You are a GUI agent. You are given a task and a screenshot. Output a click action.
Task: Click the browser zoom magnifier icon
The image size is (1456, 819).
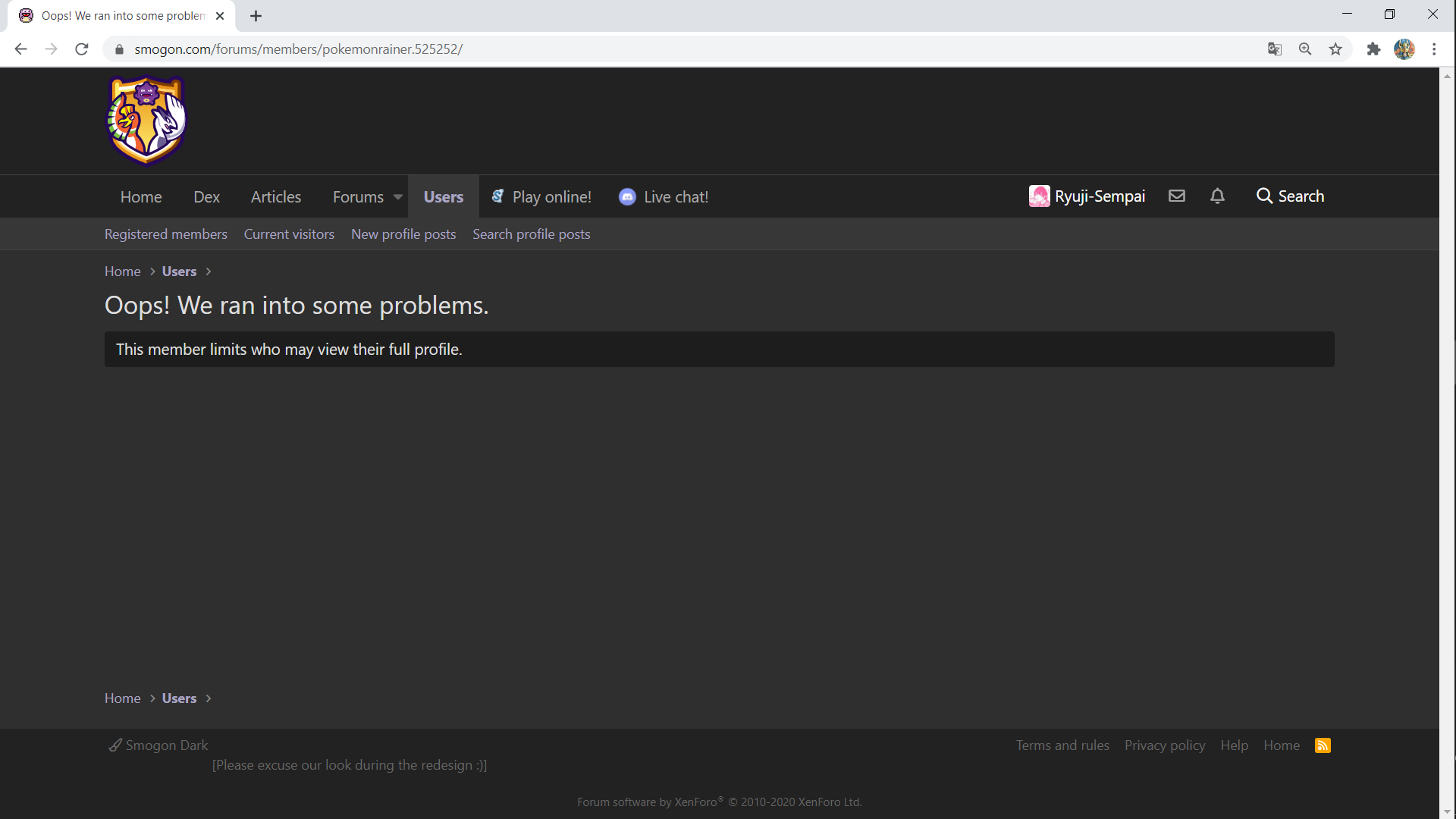[1305, 49]
